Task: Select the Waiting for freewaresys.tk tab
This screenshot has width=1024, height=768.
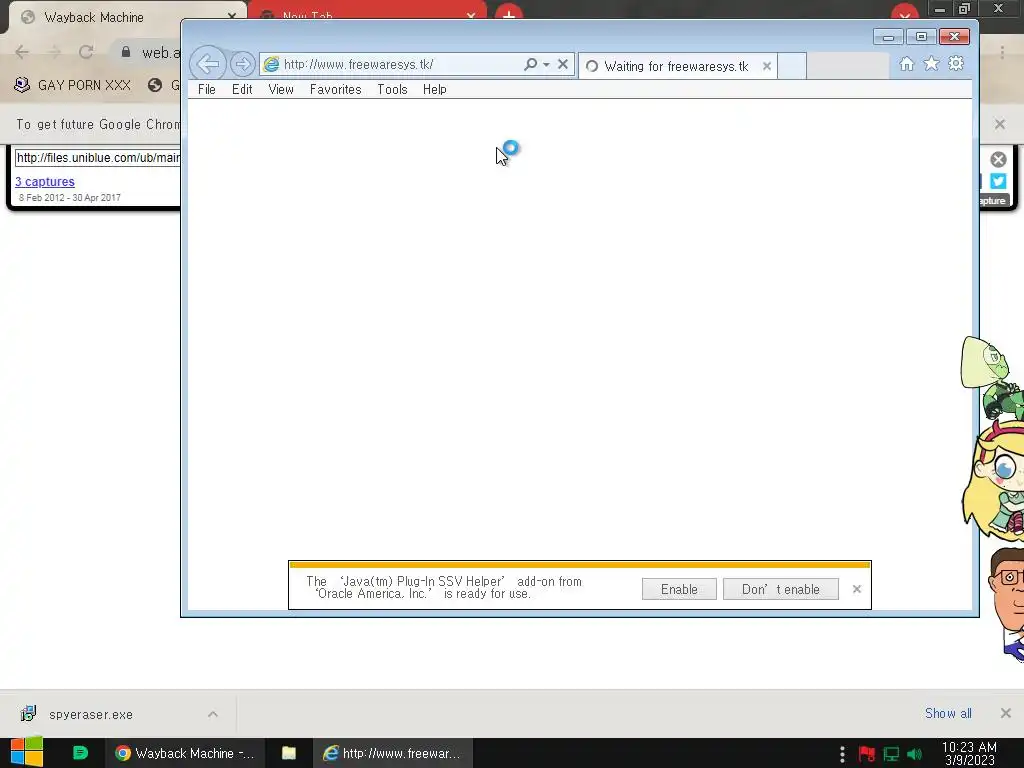Action: 675,66
